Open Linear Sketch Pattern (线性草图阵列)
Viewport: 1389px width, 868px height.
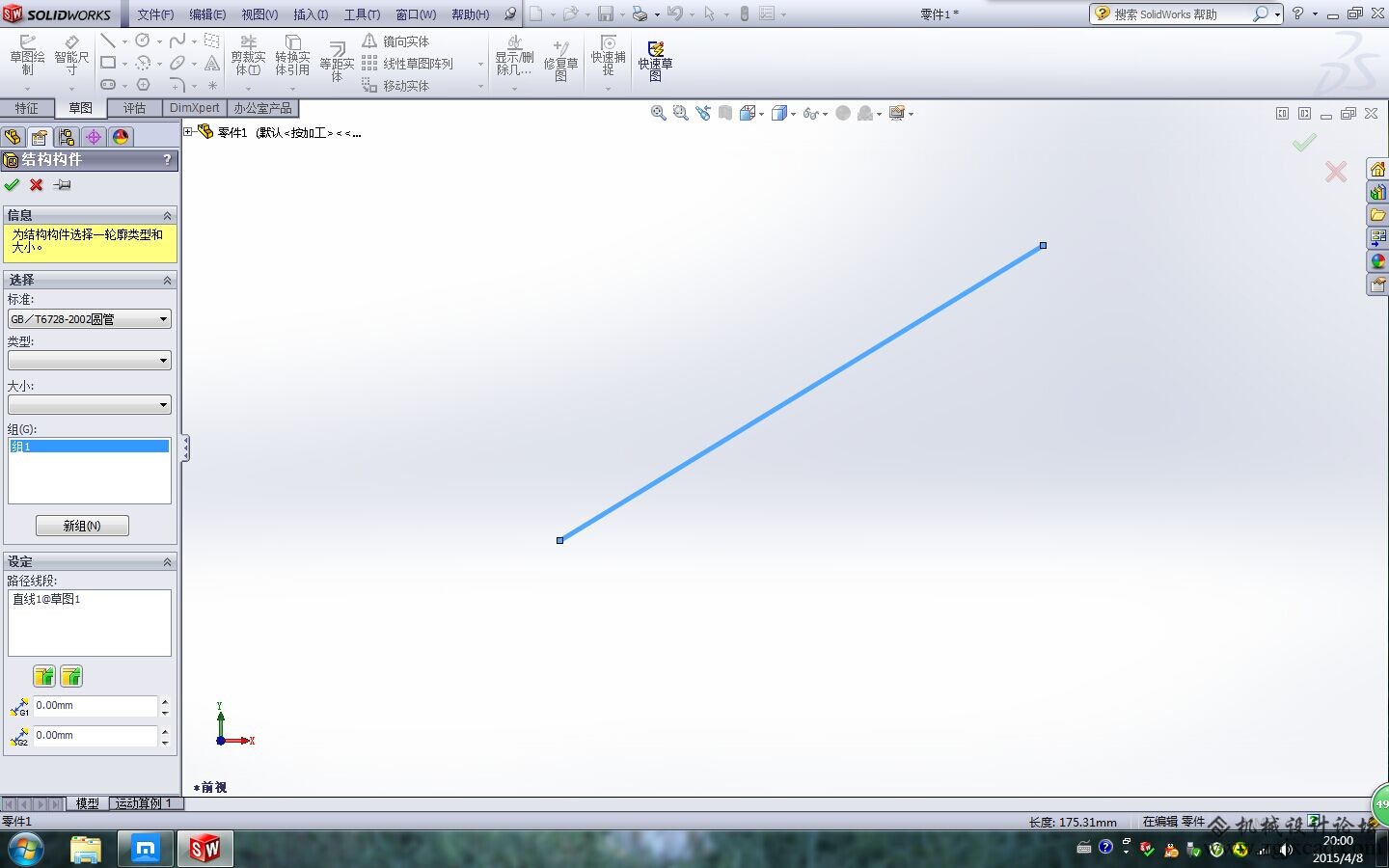coord(407,64)
